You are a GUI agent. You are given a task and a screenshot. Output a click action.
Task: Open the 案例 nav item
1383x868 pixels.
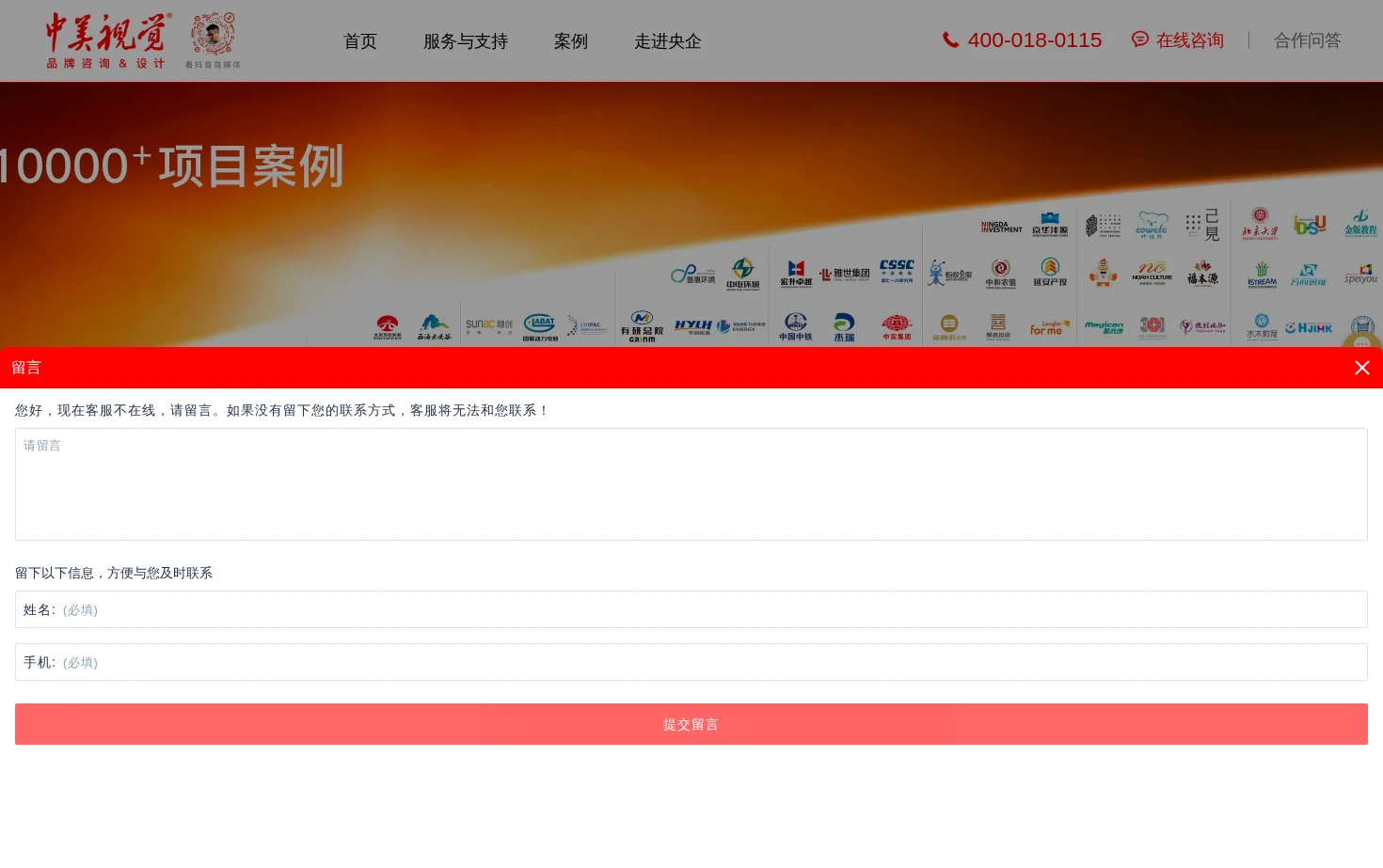(x=571, y=41)
